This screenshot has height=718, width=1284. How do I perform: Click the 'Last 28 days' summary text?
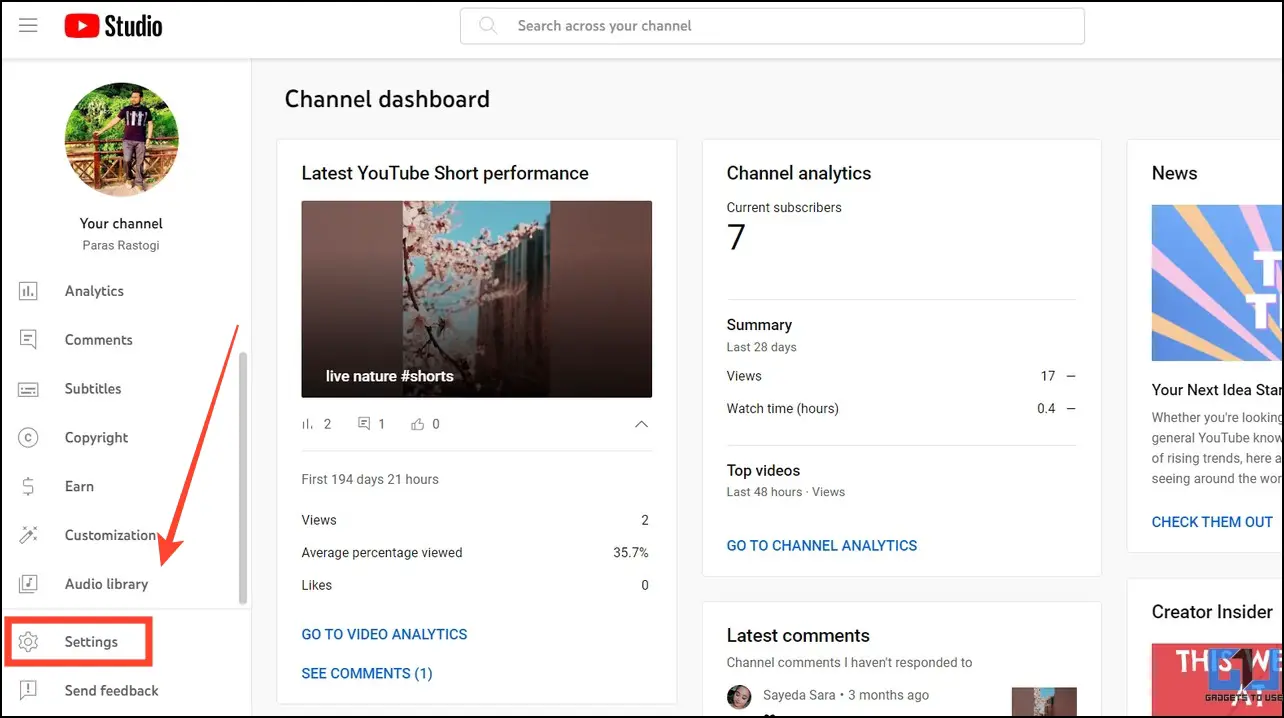coord(762,347)
